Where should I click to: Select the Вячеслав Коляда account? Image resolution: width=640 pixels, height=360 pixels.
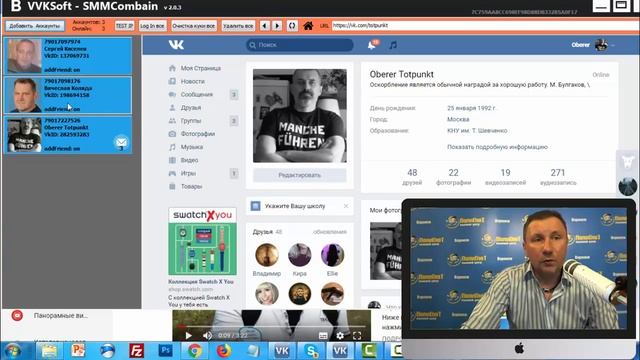[68, 95]
